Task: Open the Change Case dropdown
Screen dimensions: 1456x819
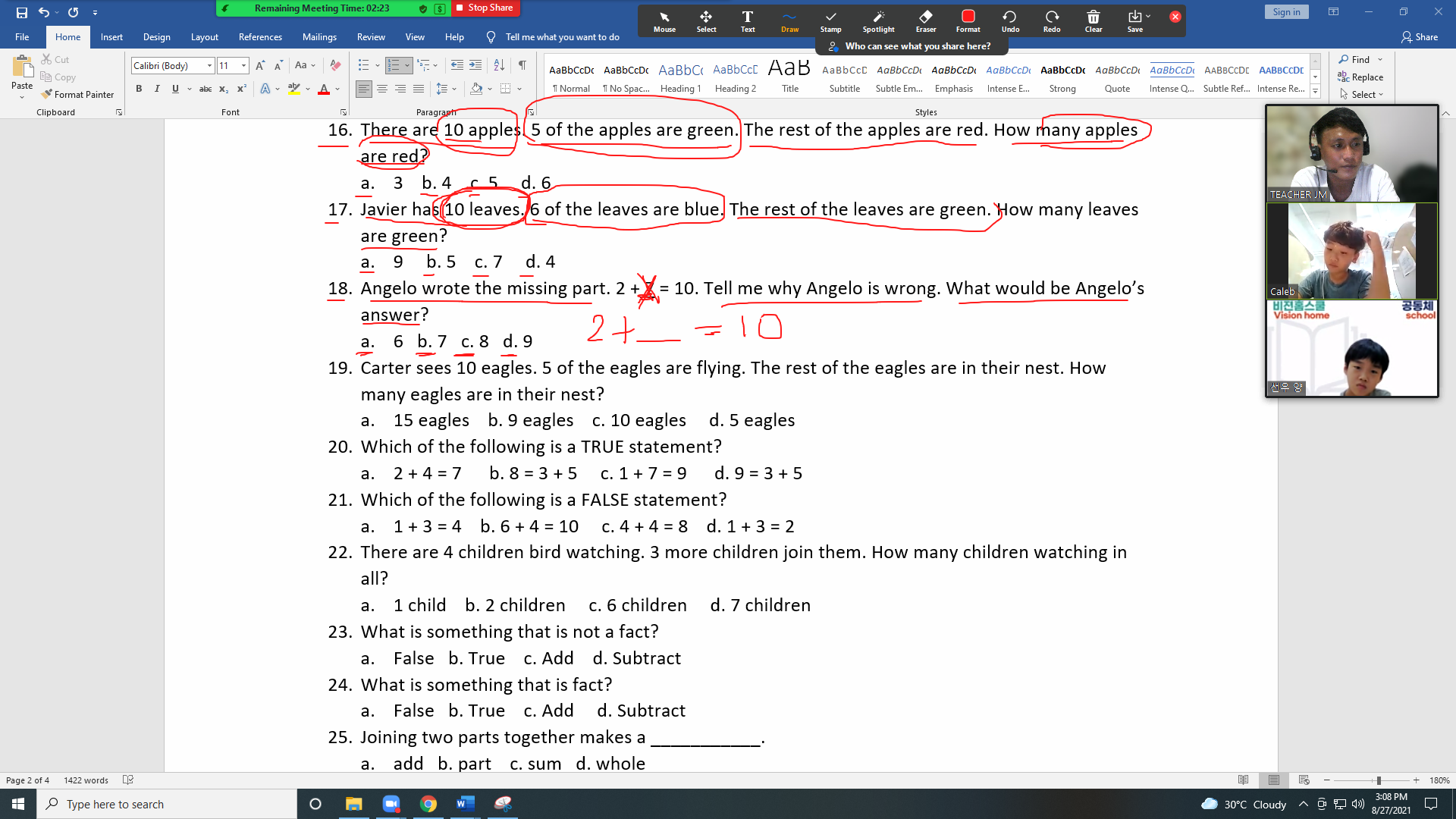Action: click(x=305, y=65)
